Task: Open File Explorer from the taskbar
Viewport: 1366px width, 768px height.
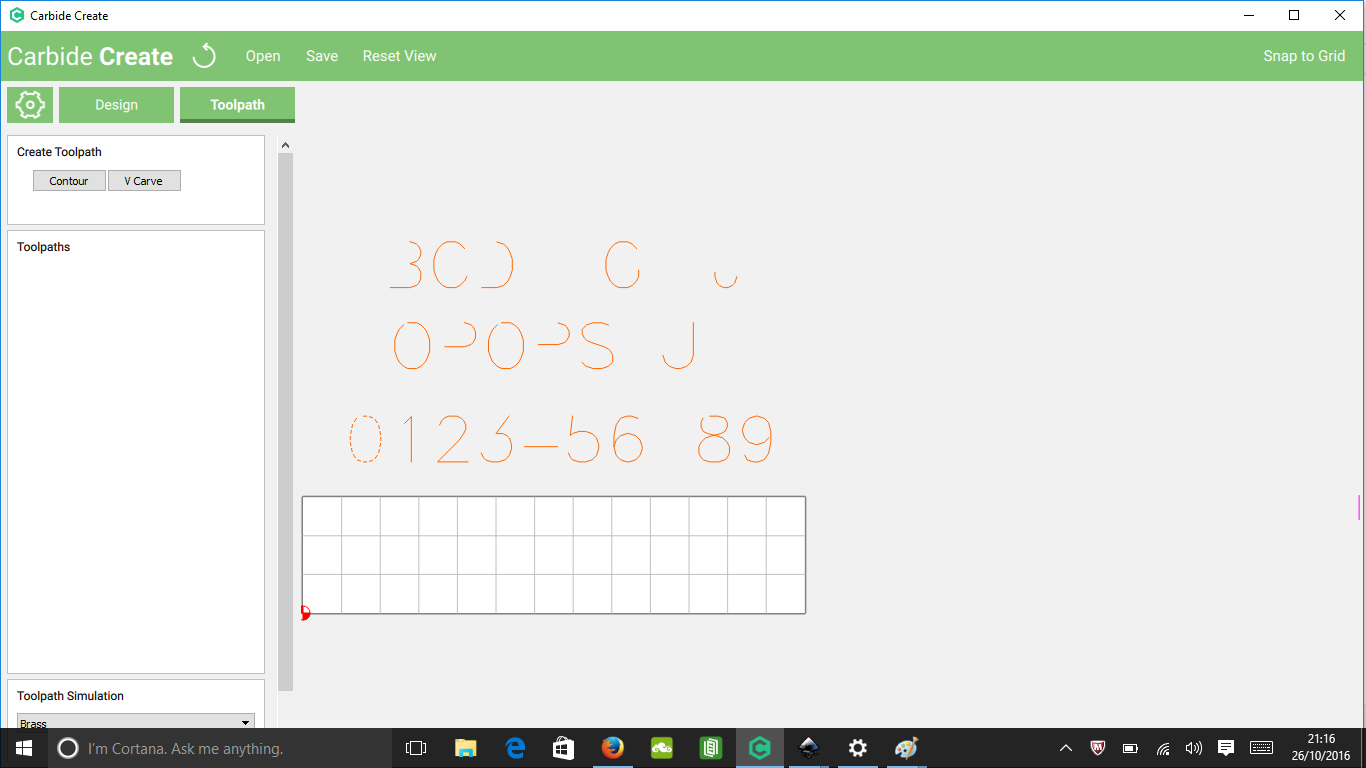Action: [466, 748]
